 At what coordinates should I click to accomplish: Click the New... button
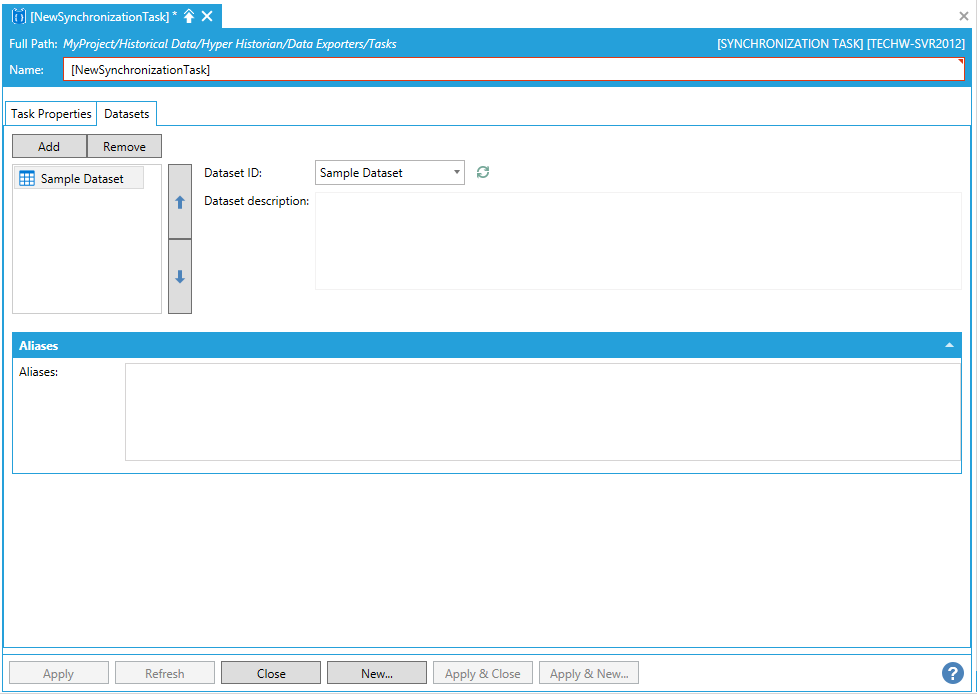[x=377, y=673]
